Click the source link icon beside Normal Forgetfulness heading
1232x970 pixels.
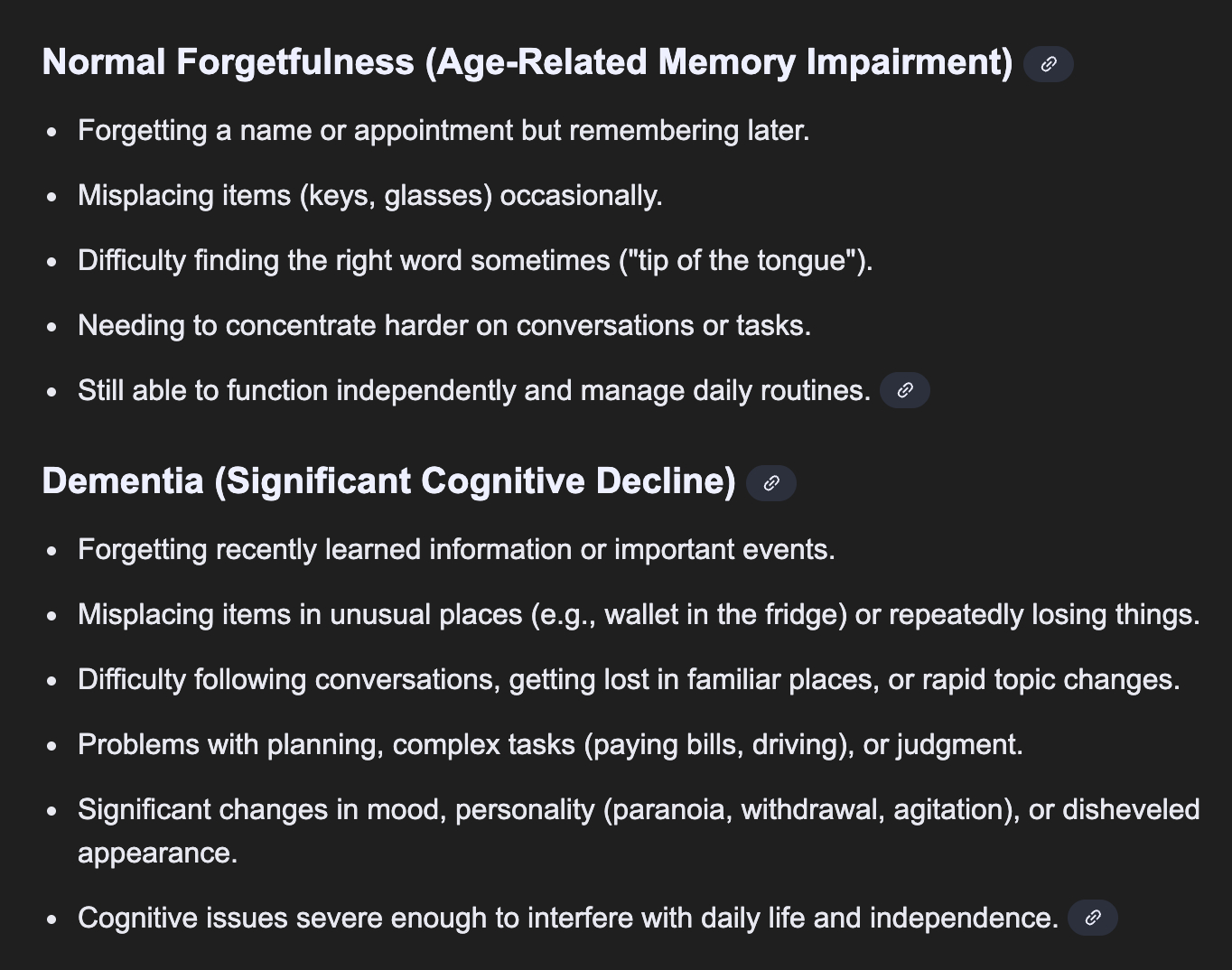tap(1048, 64)
